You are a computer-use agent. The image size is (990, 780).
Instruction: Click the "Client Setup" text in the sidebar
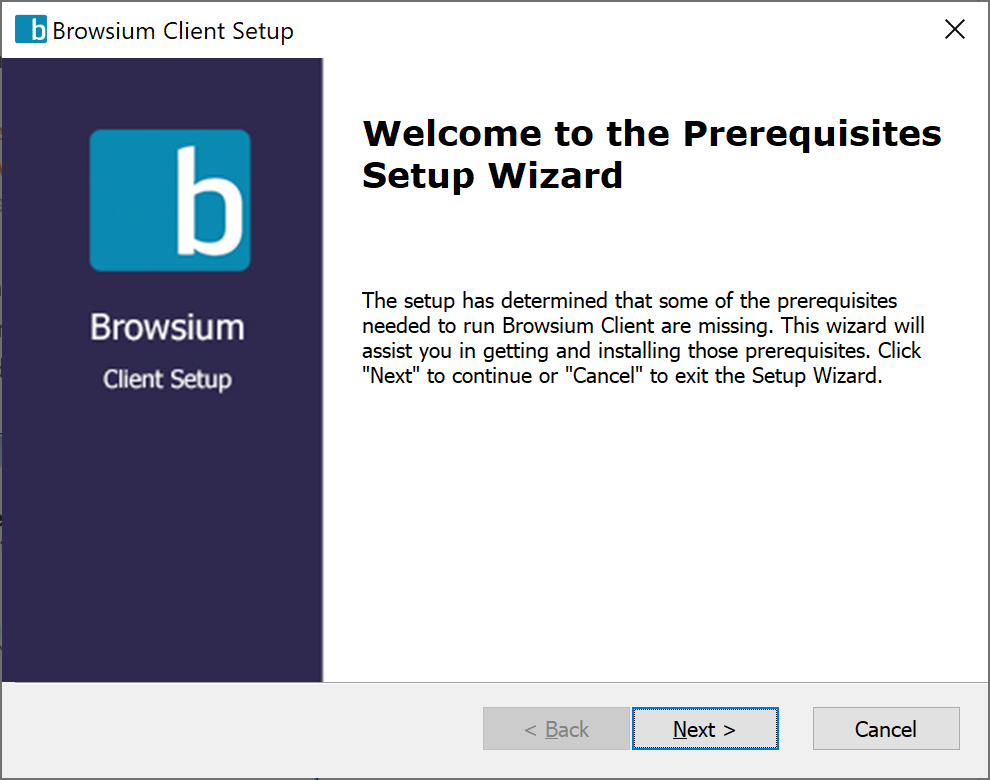click(167, 380)
